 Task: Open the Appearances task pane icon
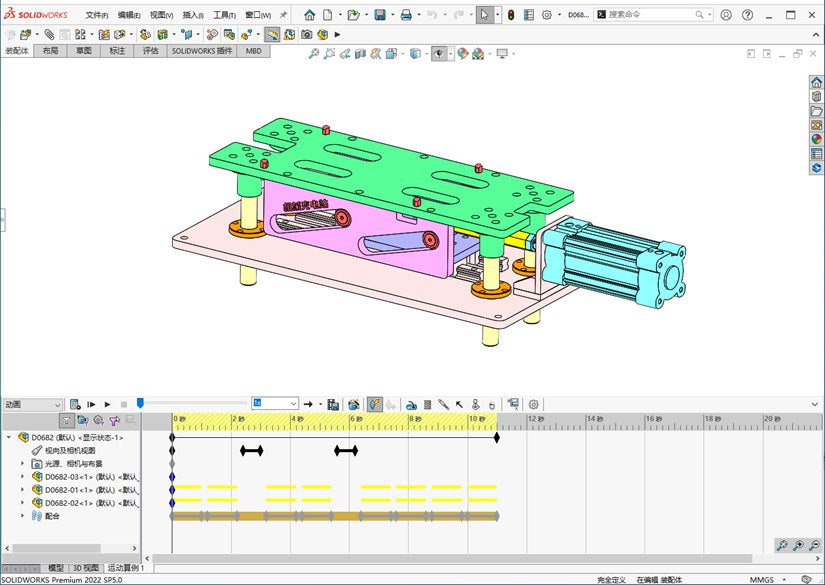tap(816, 139)
